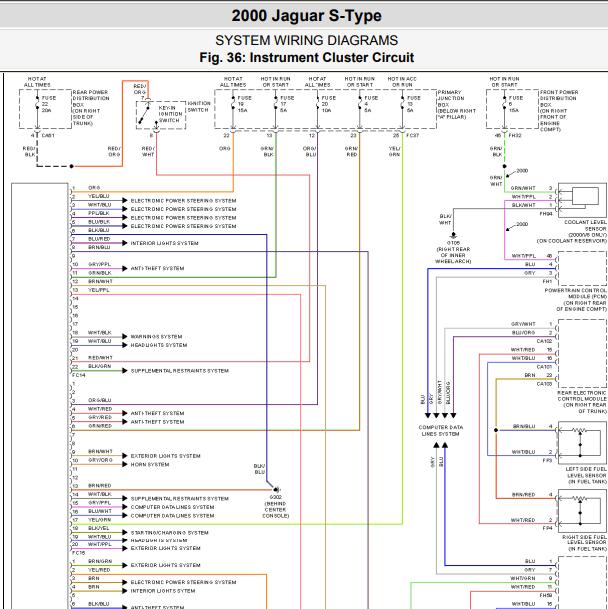Select the "SYSTEM WIRING DIAGRAMS" heading
The height and width of the screenshot is (609, 608).
tap(307, 40)
